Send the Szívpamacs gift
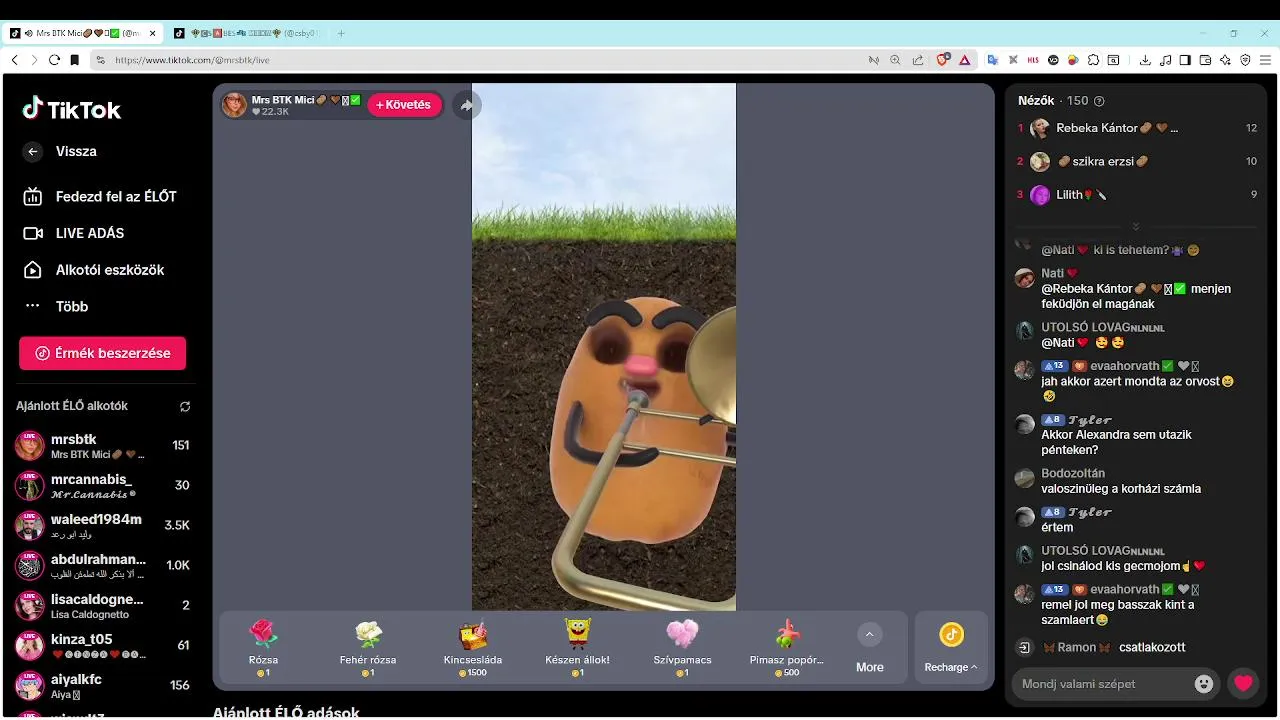Image resolution: width=1280 pixels, height=720 pixels. pos(682,648)
